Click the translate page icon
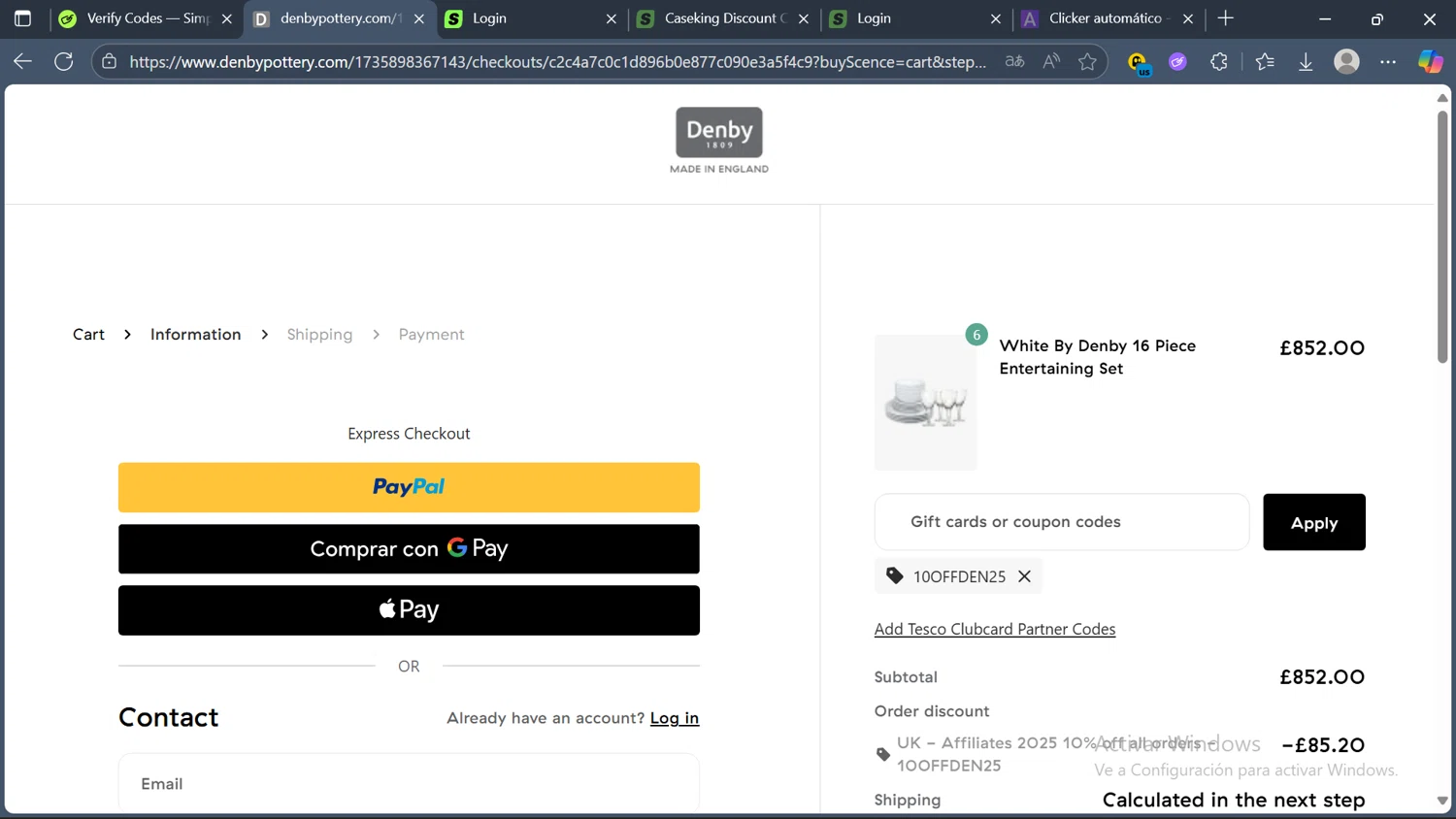Viewport: 1456px width, 819px height. tap(1014, 61)
